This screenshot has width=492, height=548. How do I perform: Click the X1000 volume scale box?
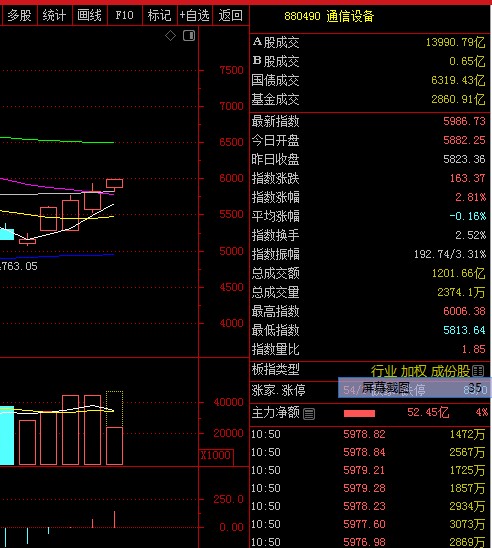coord(216,455)
